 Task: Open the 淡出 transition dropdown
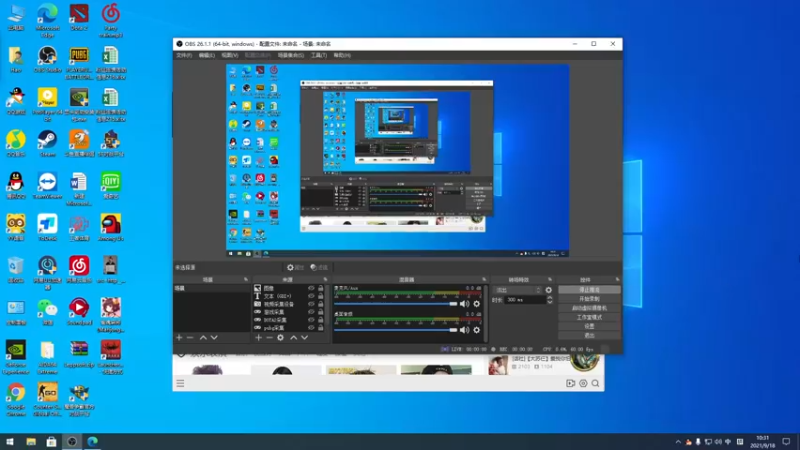pyautogui.click(x=518, y=290)
